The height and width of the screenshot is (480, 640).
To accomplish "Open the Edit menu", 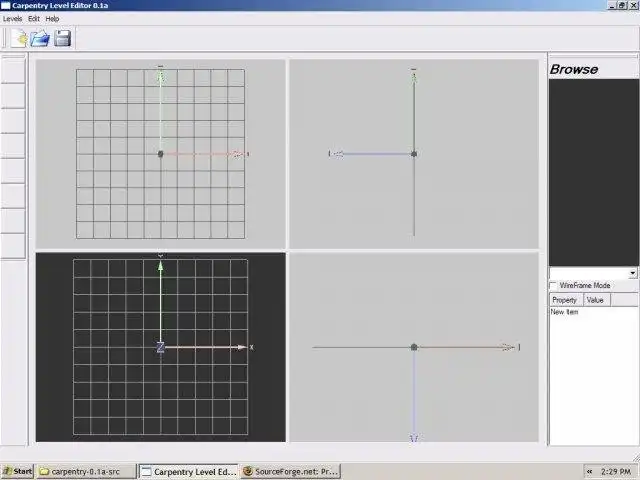I will coord(33,19).
